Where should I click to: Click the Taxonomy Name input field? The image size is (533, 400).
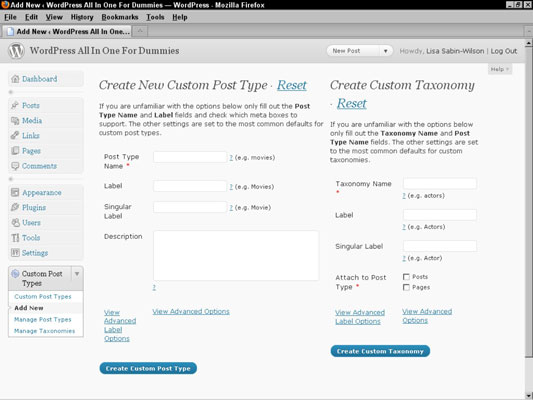pyautogui.click(x=440, y=184)
